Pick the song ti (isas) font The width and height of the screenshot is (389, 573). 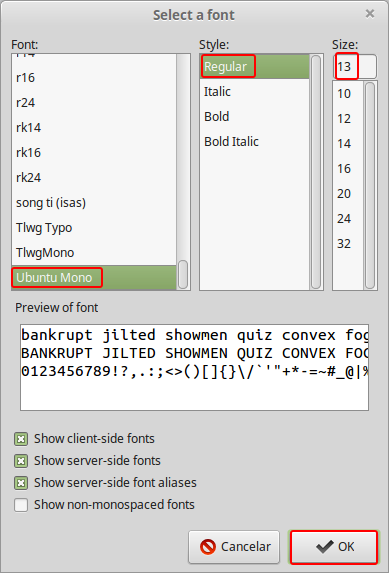tap(94, 203)
